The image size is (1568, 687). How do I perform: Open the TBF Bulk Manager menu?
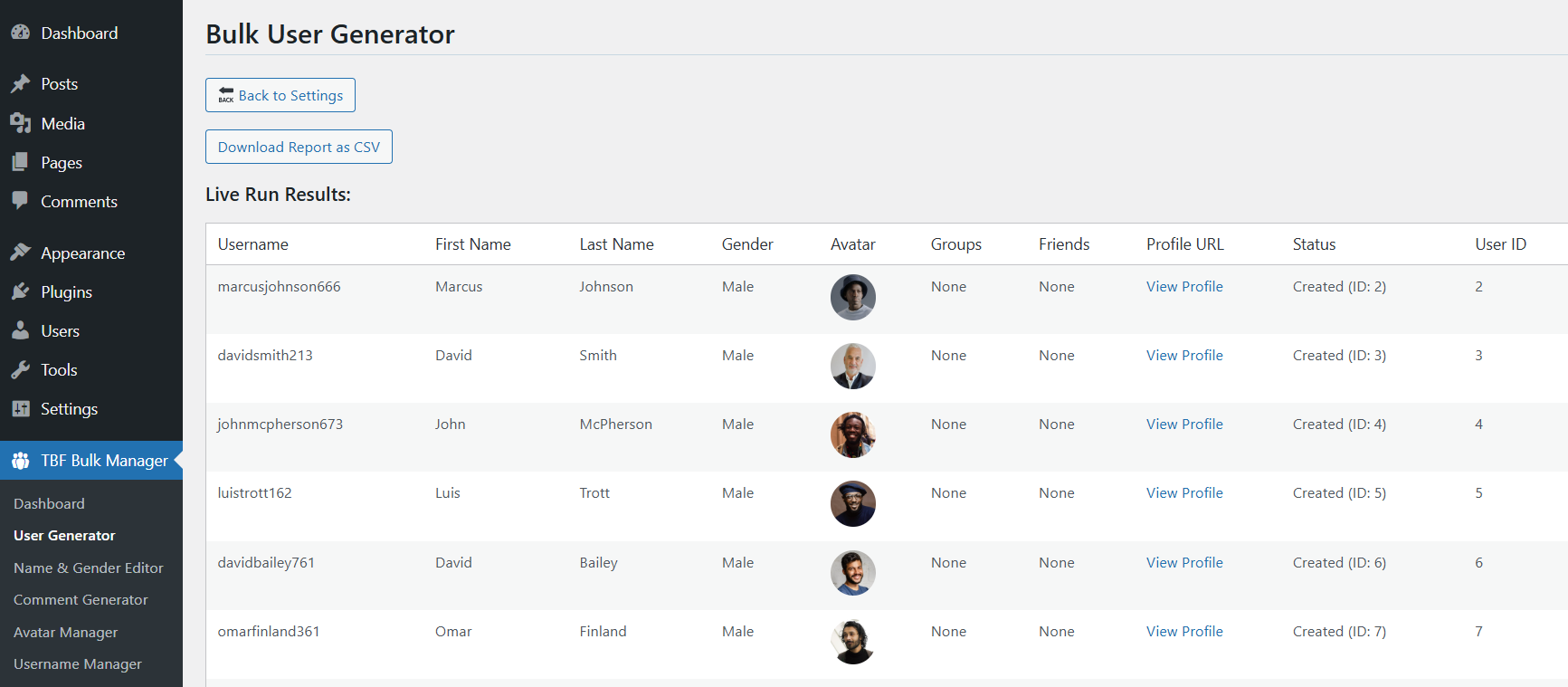click(x=103, y=461)
